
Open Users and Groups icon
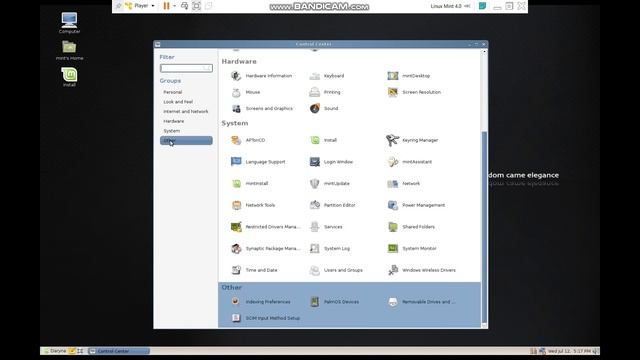314,270
